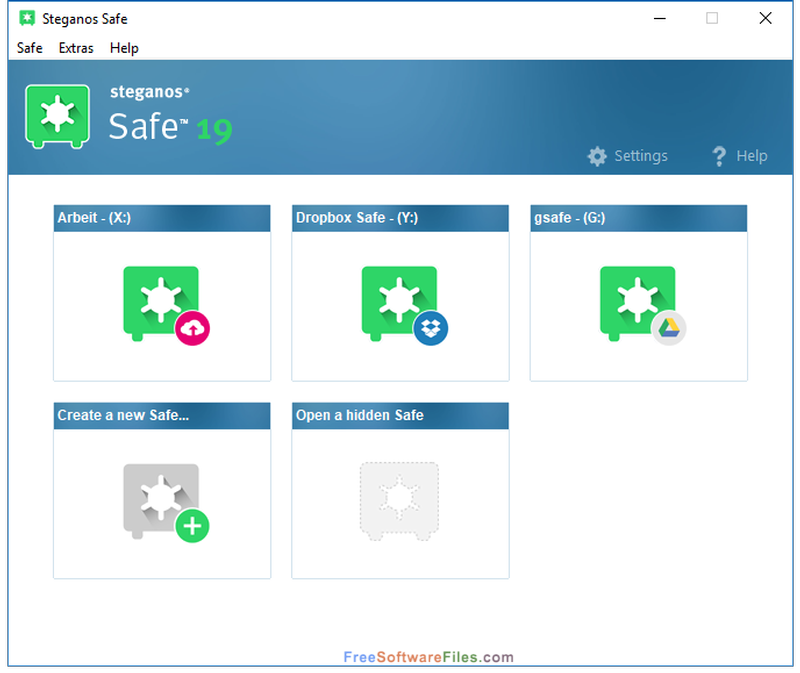Open the Help menu in menu bar
Screen dimensions: 800x673
click(x=124, y=48)
